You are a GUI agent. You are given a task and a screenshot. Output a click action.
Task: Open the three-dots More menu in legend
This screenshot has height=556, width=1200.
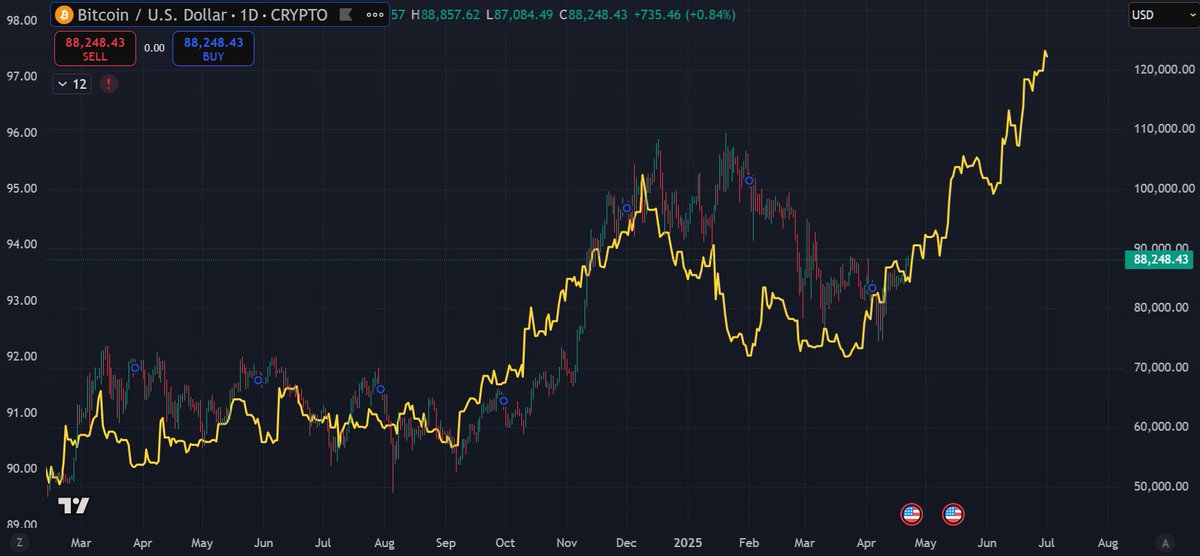click(375, 15)
